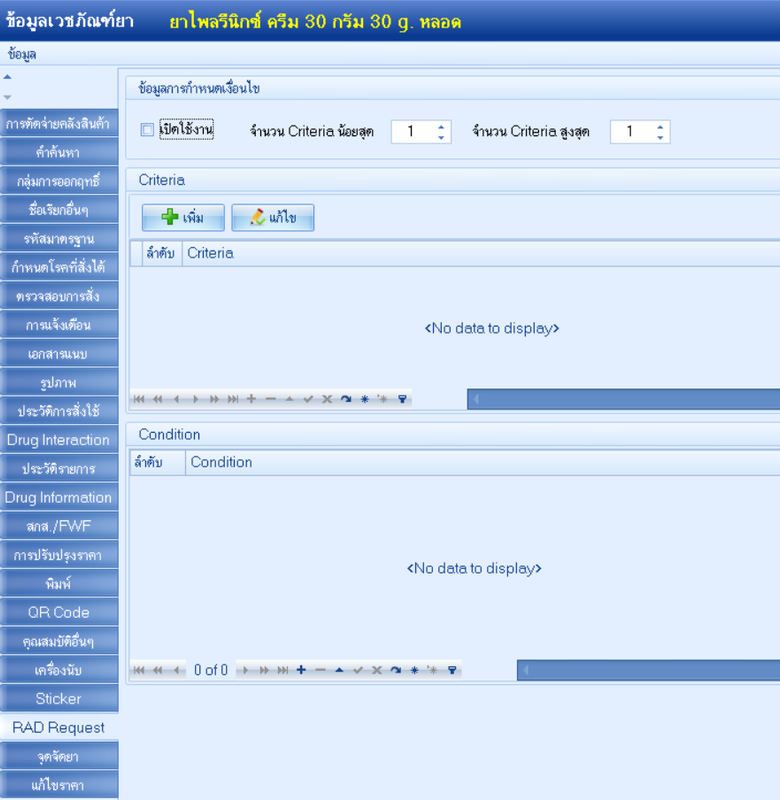Click the 0 of 0 record counter

(x=211, y=670)
